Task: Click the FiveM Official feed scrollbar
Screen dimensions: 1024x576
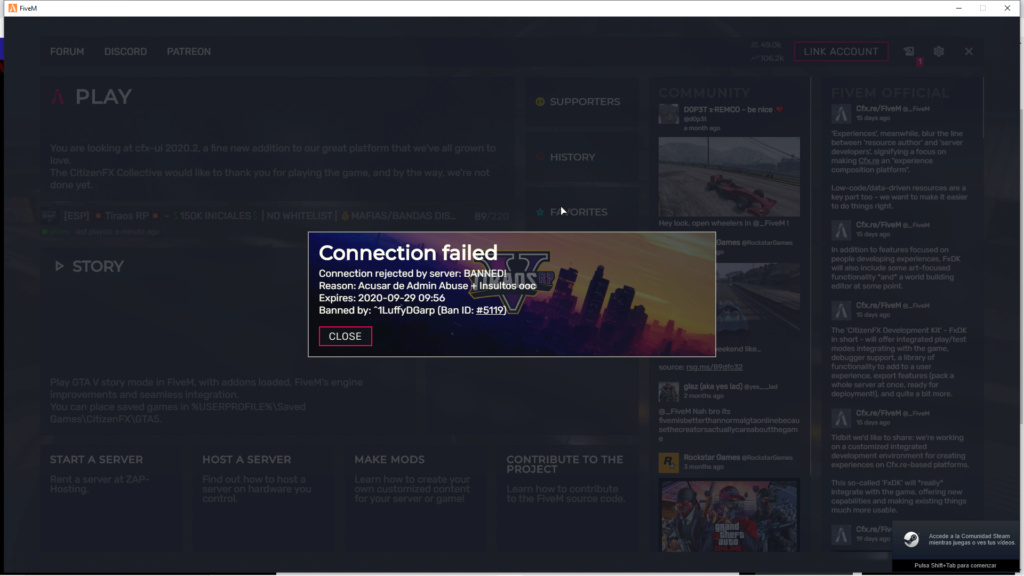Action: (x=983, y=108)
